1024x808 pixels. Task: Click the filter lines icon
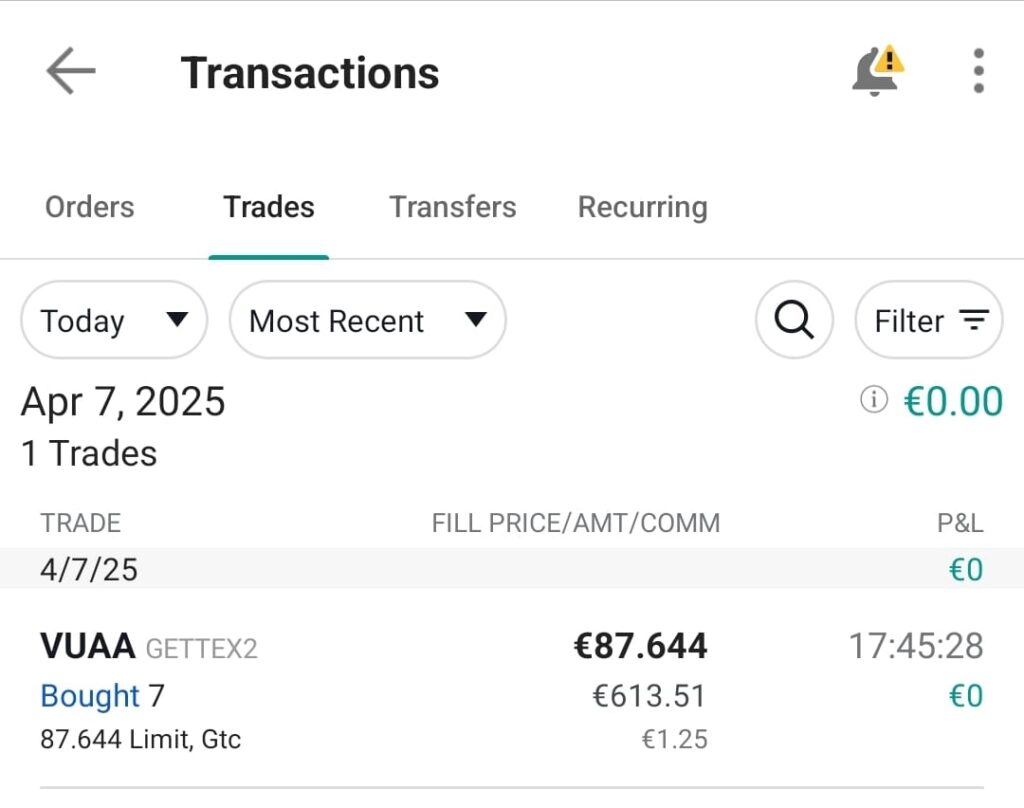click(x=973, y=320)
